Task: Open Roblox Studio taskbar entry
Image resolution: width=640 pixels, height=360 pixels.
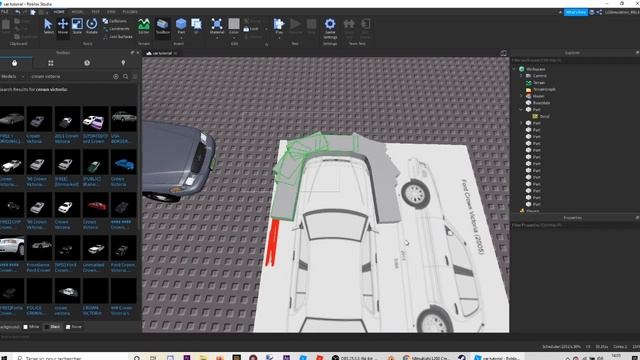Action: click(x=497, y=358)
